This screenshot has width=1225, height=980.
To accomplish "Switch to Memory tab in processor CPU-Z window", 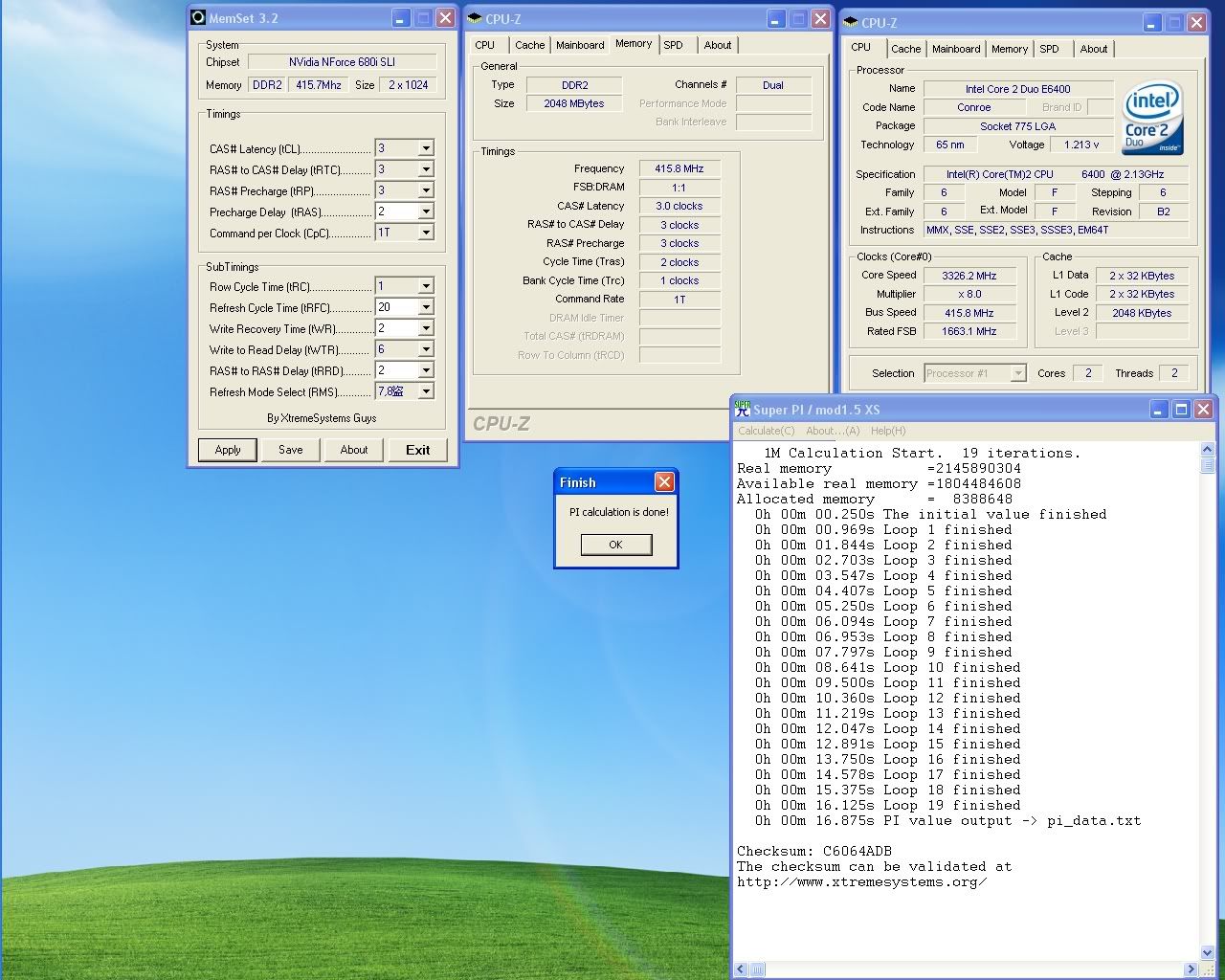I will pyautogui.click(x=1010, y=49).
